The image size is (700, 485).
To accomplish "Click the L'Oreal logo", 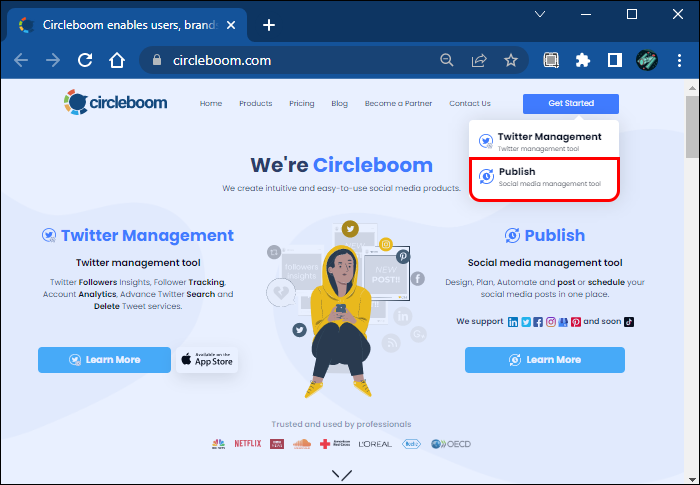I will [x=375, y=444].
